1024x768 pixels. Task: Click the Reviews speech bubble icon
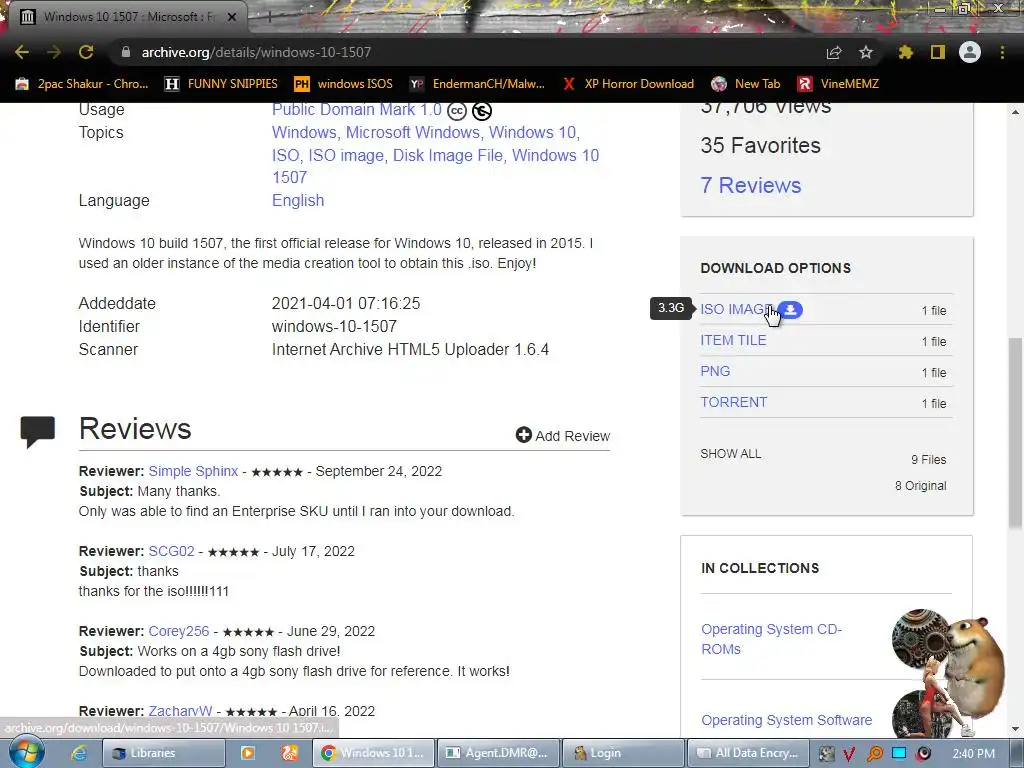tap(37, 432)
